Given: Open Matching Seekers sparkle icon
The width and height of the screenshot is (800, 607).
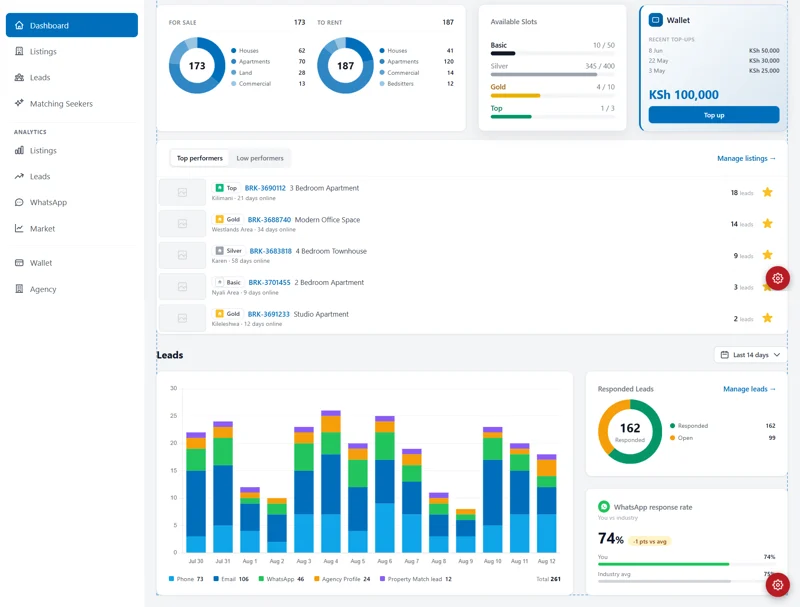Looking at the screenshot, I should (x=19, y=104).
